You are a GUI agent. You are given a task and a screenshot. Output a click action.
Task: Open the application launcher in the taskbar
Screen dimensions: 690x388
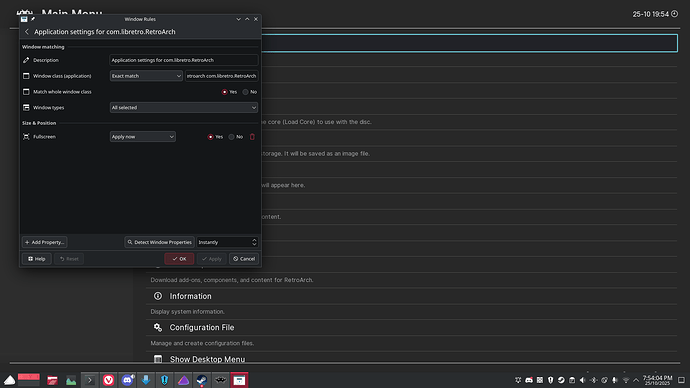pos(10,380)
